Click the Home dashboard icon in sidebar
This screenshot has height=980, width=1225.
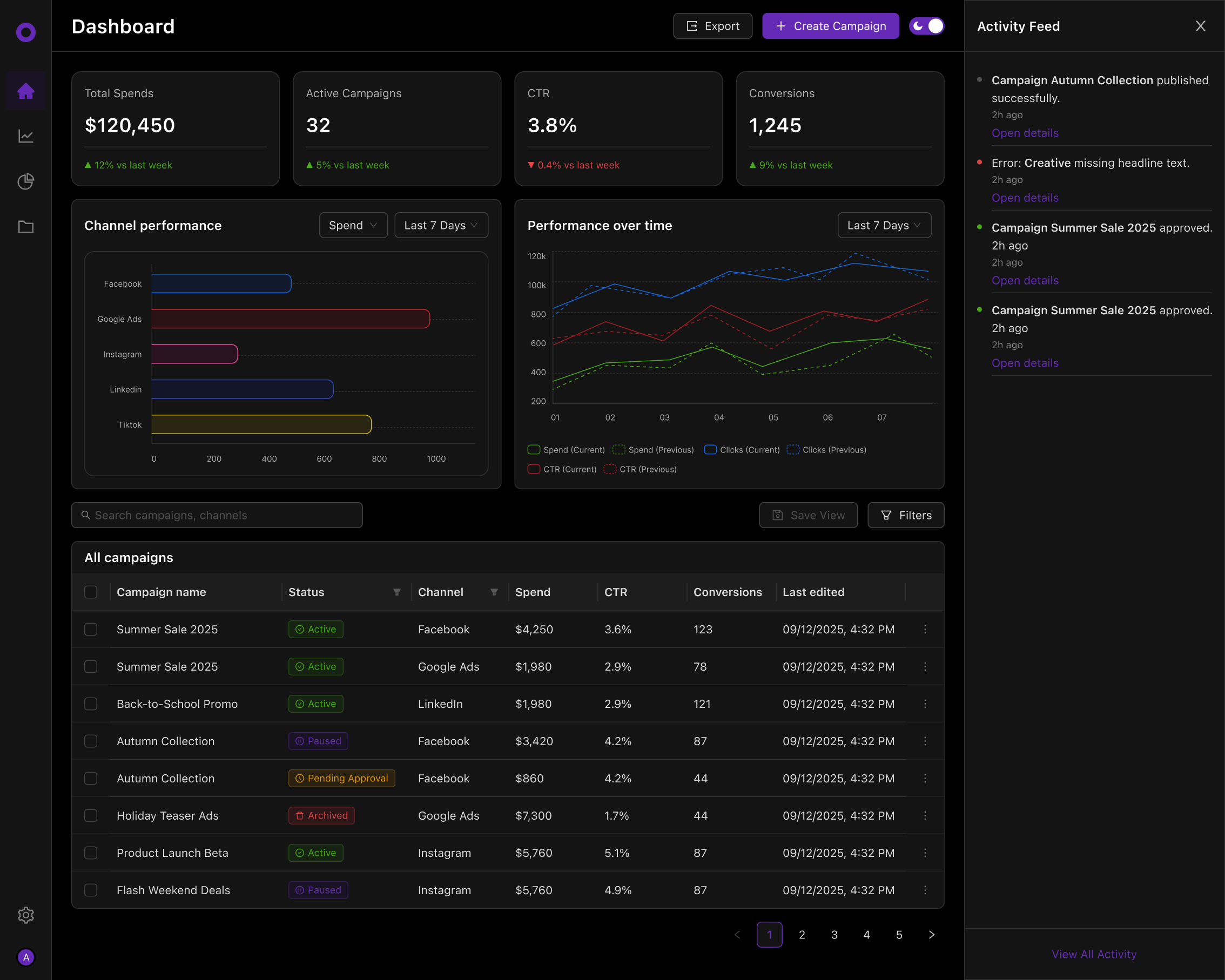(x=25, y=90)
